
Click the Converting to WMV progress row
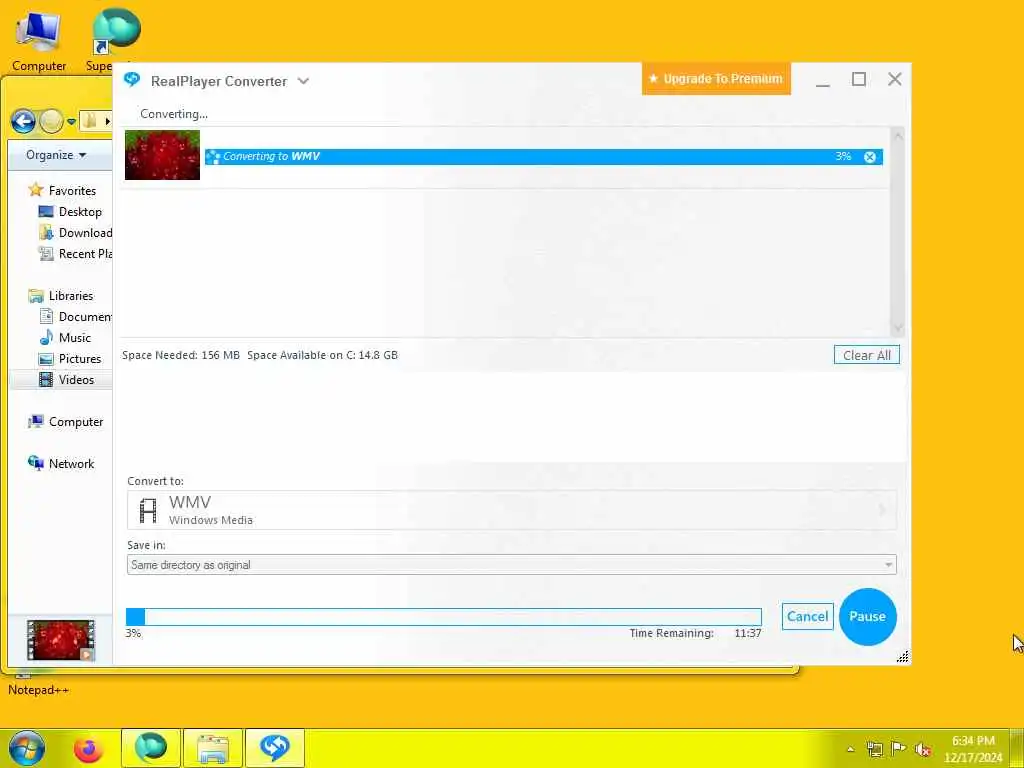point(543,157)
